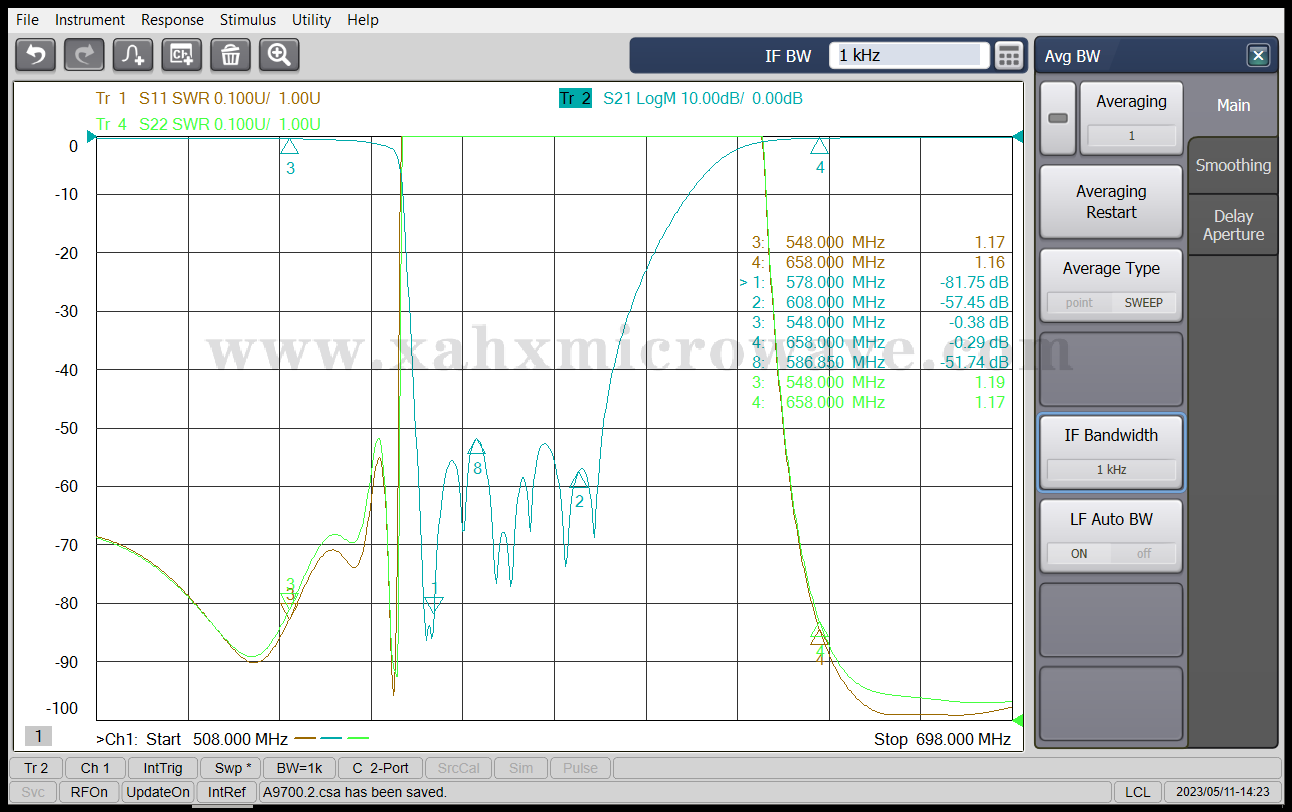The height and width of the screenshot is (812, 1292).
Task: Click the window number 1 box
Action: click(38, 736)
